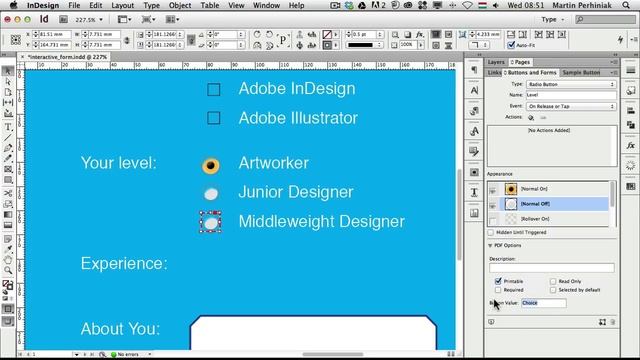Click the Rotate 90° clockwise icon
640x360 pixels.
pos(257,34)
